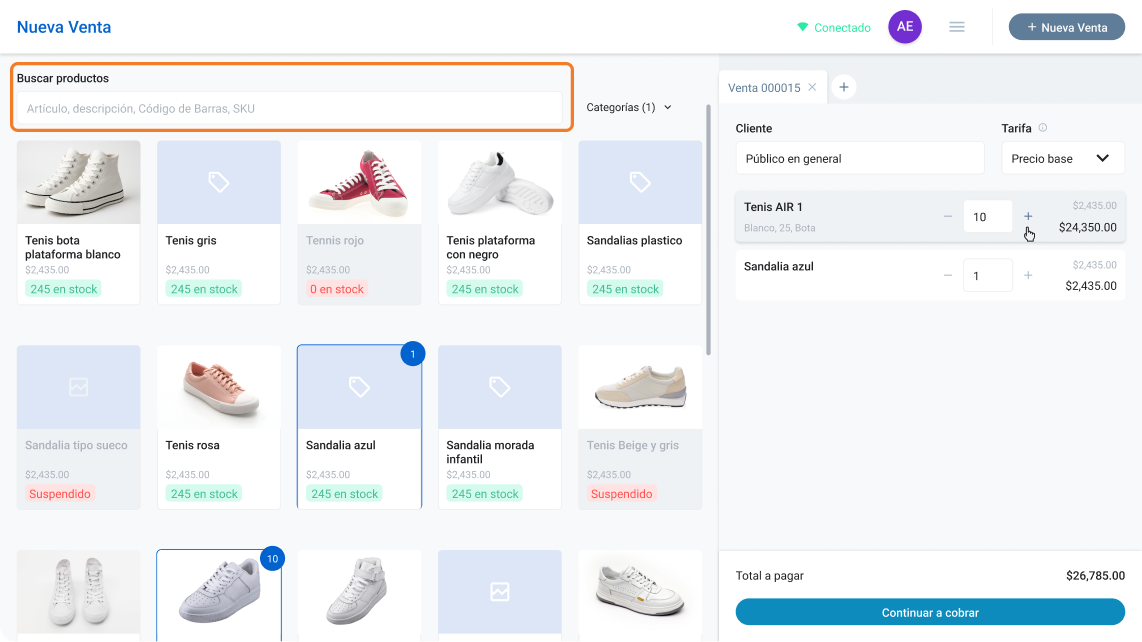Screen dimensions: 1142x642
Task: Focus the Buscar productos search field
Action: pos(289,109)
